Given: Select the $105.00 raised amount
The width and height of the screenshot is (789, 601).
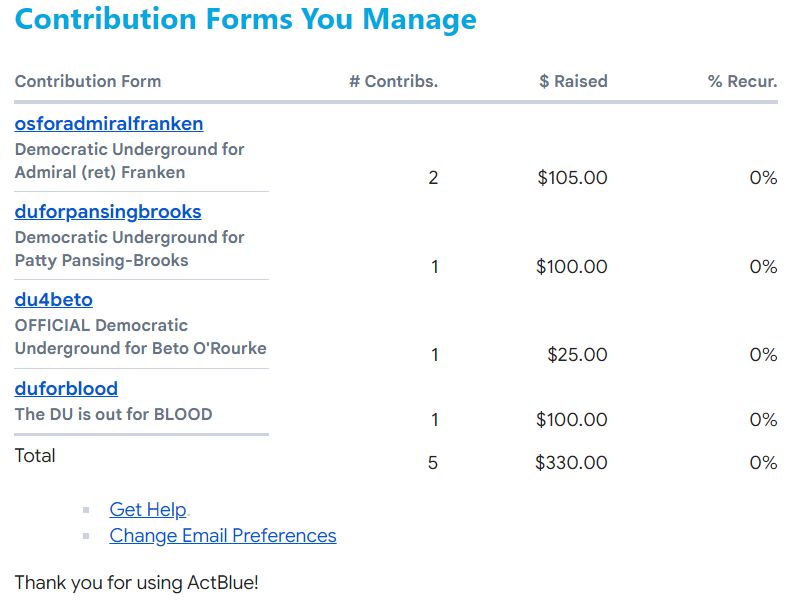Looking at the screenshot, I should pos(573,178).
